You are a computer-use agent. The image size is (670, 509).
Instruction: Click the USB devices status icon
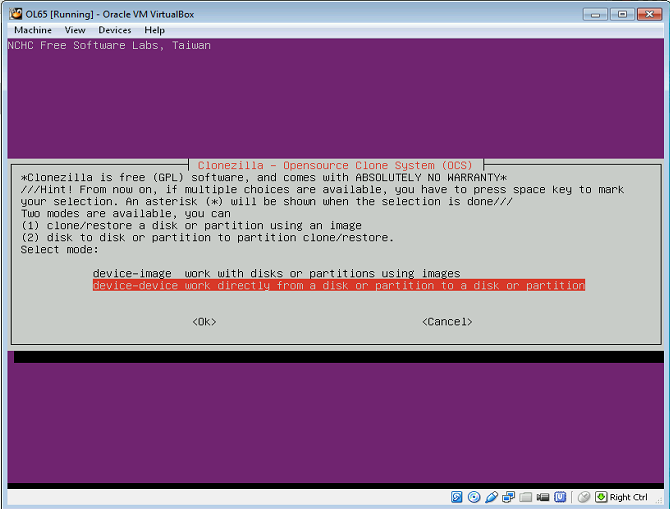click(491, 497)
